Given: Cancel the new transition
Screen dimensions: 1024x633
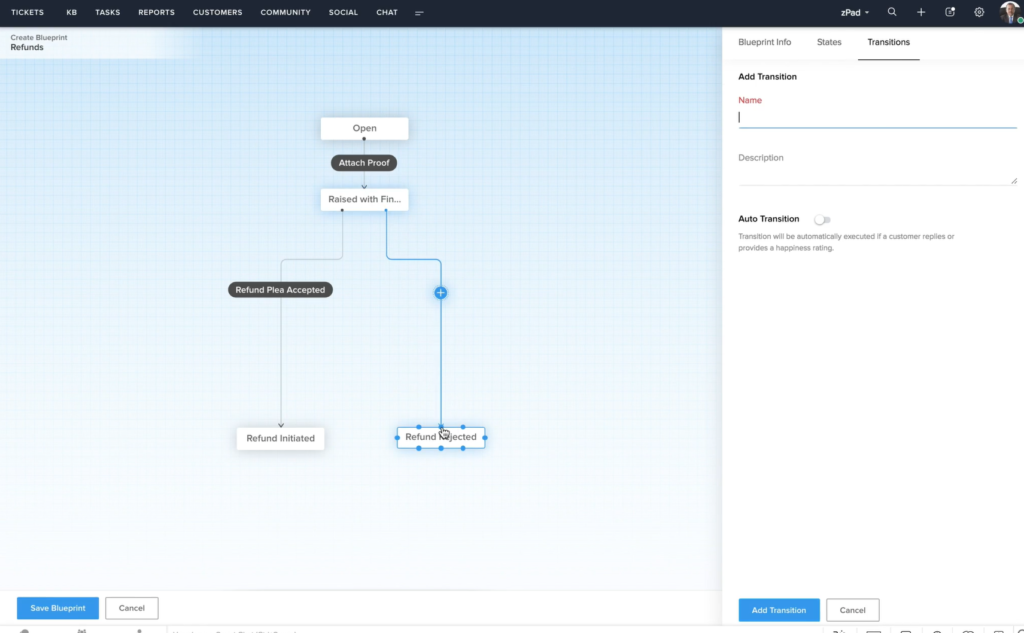Looking at the screenshot, I should pos(853,609).
